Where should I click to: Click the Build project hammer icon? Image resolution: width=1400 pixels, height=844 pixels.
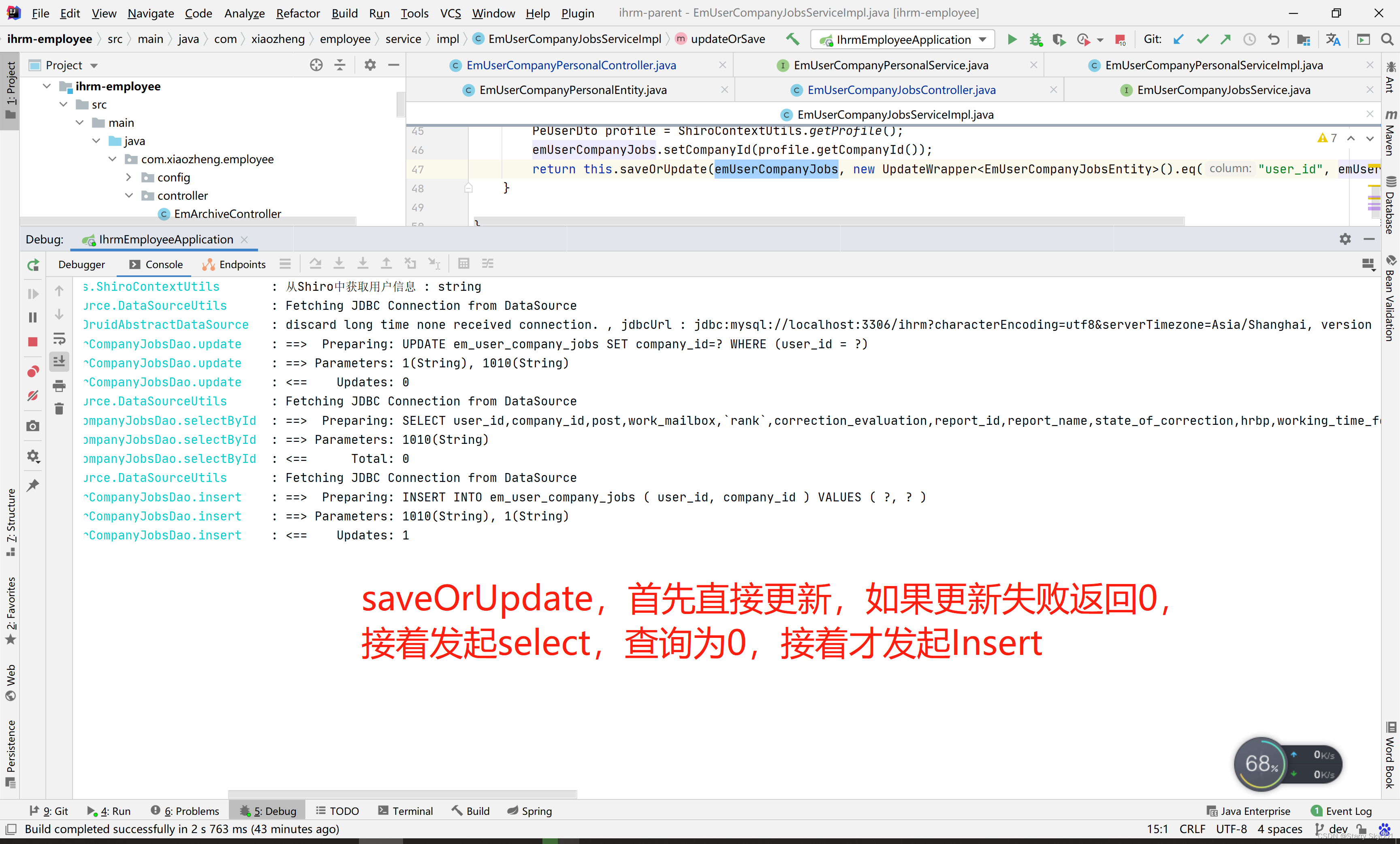[793, 39]
